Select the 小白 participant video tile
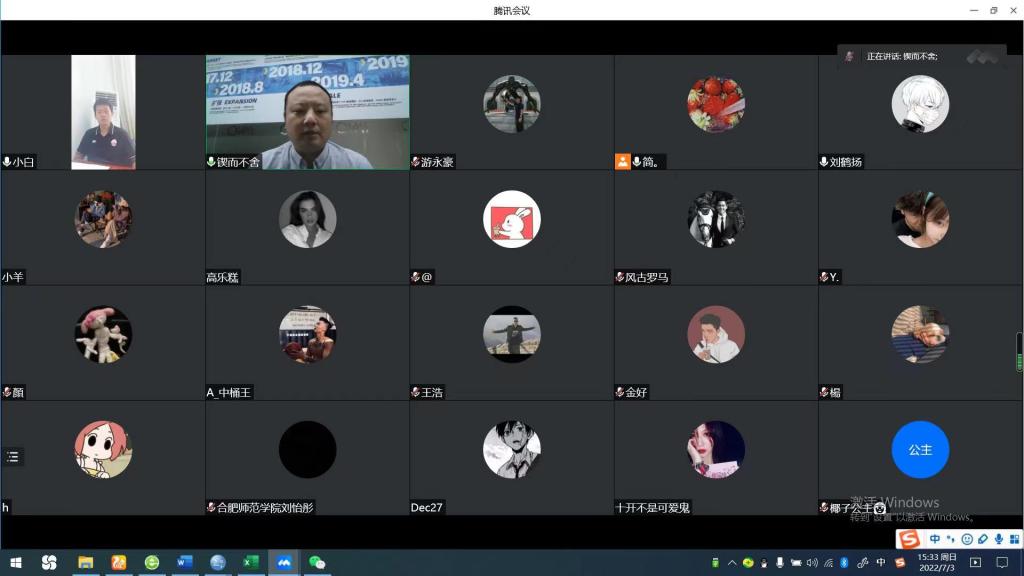 click(103, 112)
